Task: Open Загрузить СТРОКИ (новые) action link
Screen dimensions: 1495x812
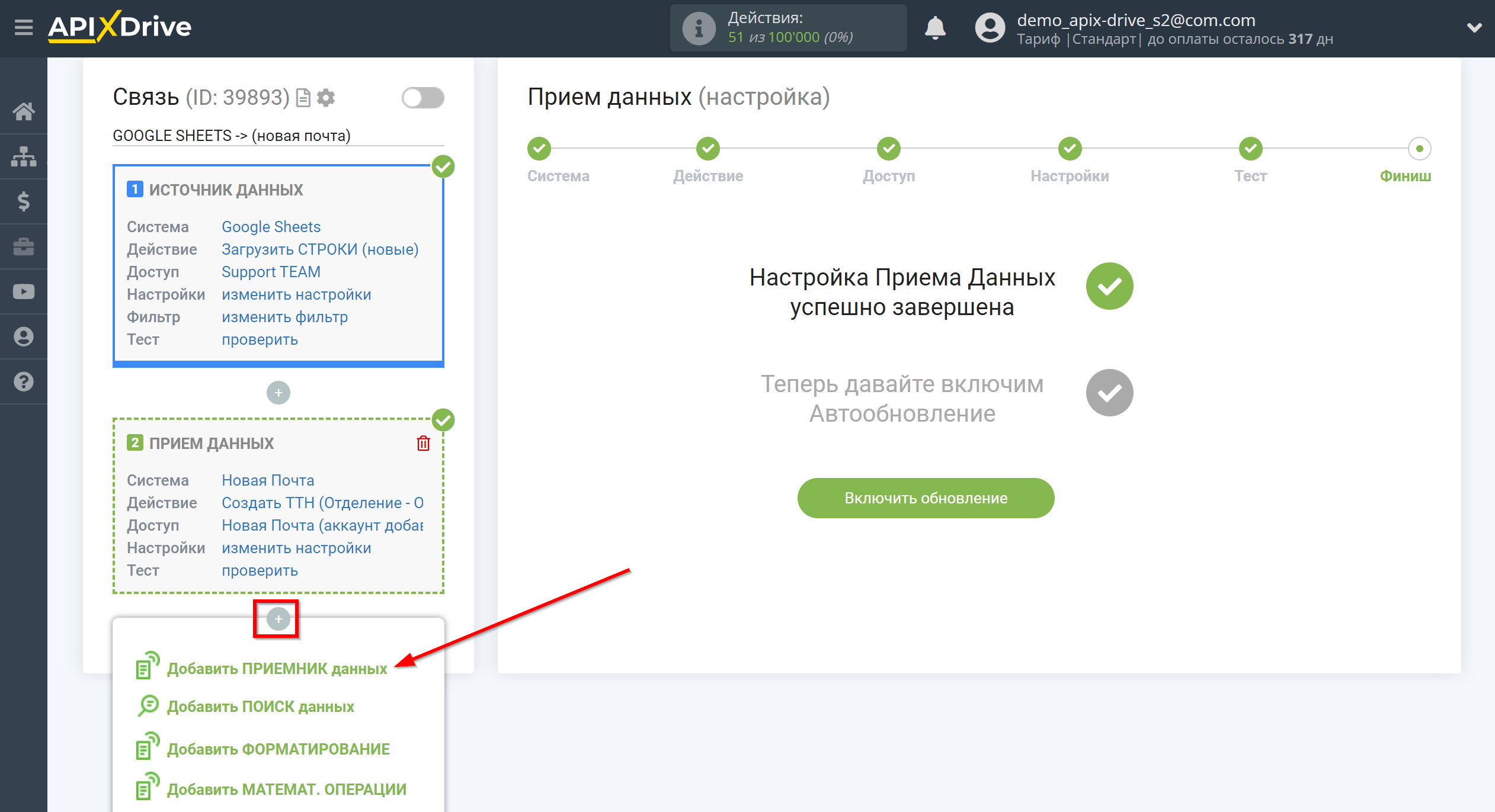Action: tap(320, 249)
